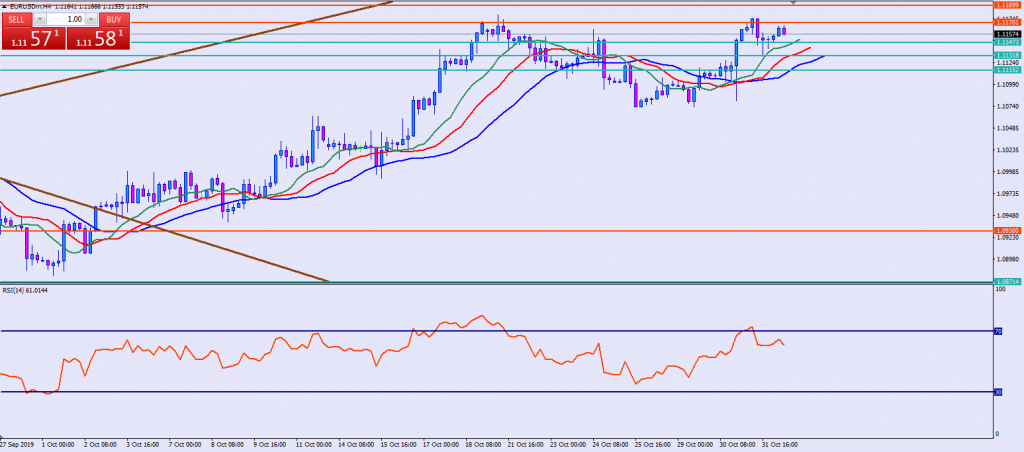The width and height of the screenshot is (1024, 452).
Task: Select the 1.11701 orange price level label
Action: click(x=1007, y=22)
